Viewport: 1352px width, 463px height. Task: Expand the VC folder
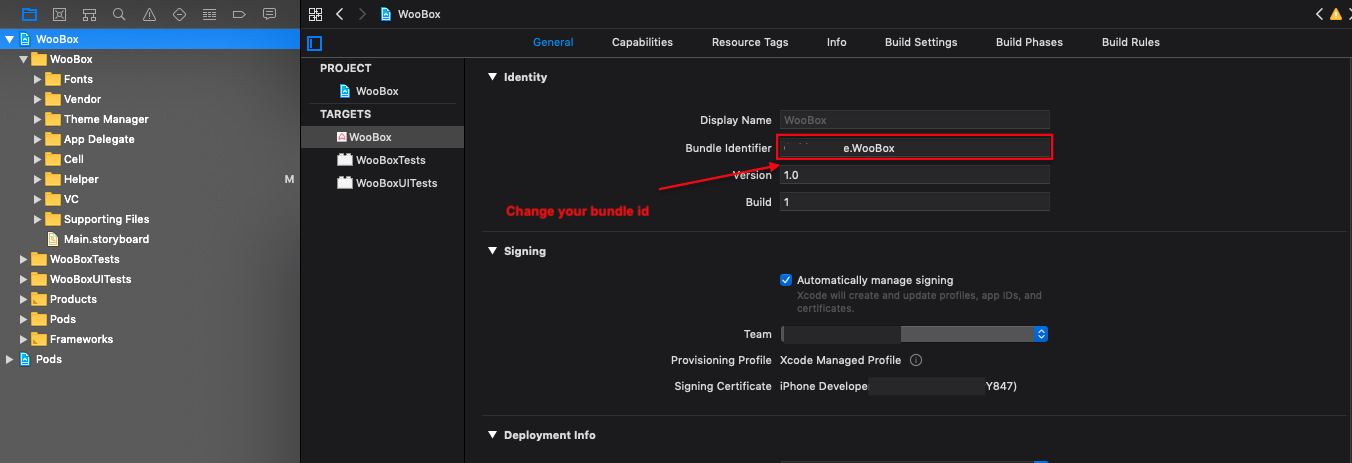point(37,199)
